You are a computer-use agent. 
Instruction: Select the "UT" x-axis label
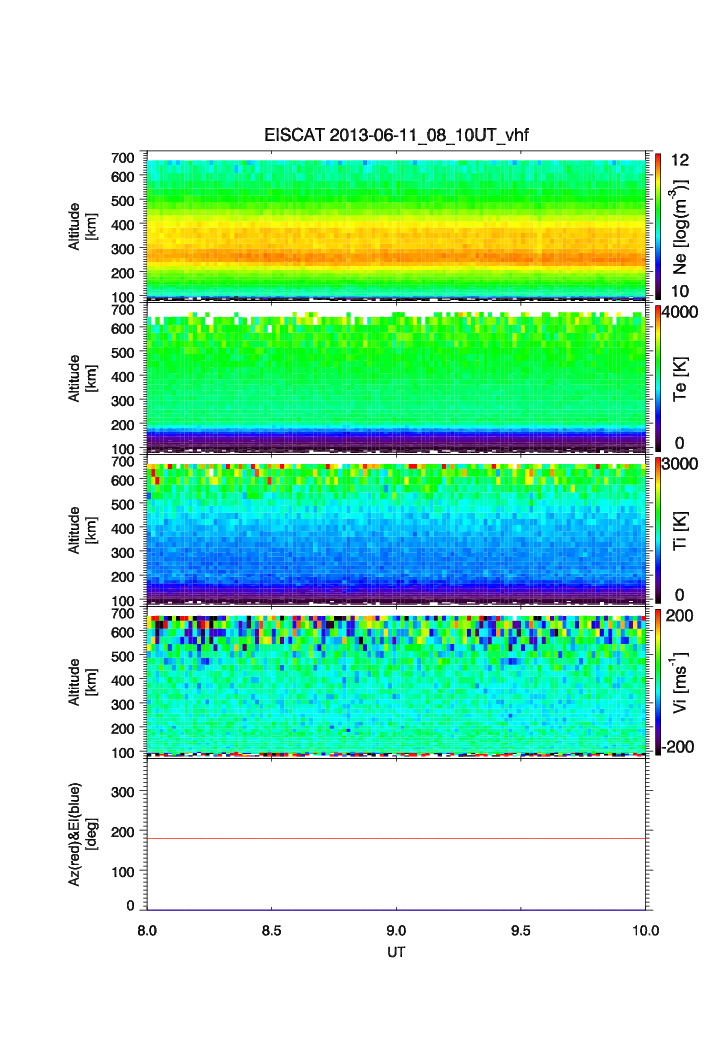(396, 951)
